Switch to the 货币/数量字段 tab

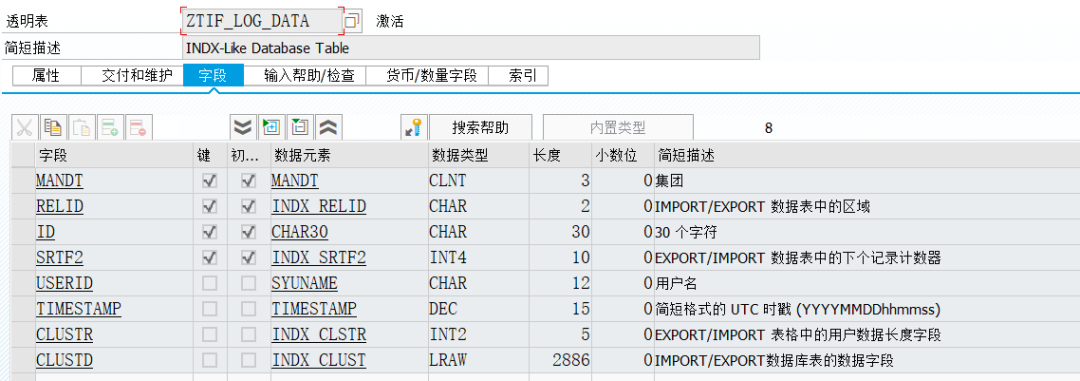(427, 76)
